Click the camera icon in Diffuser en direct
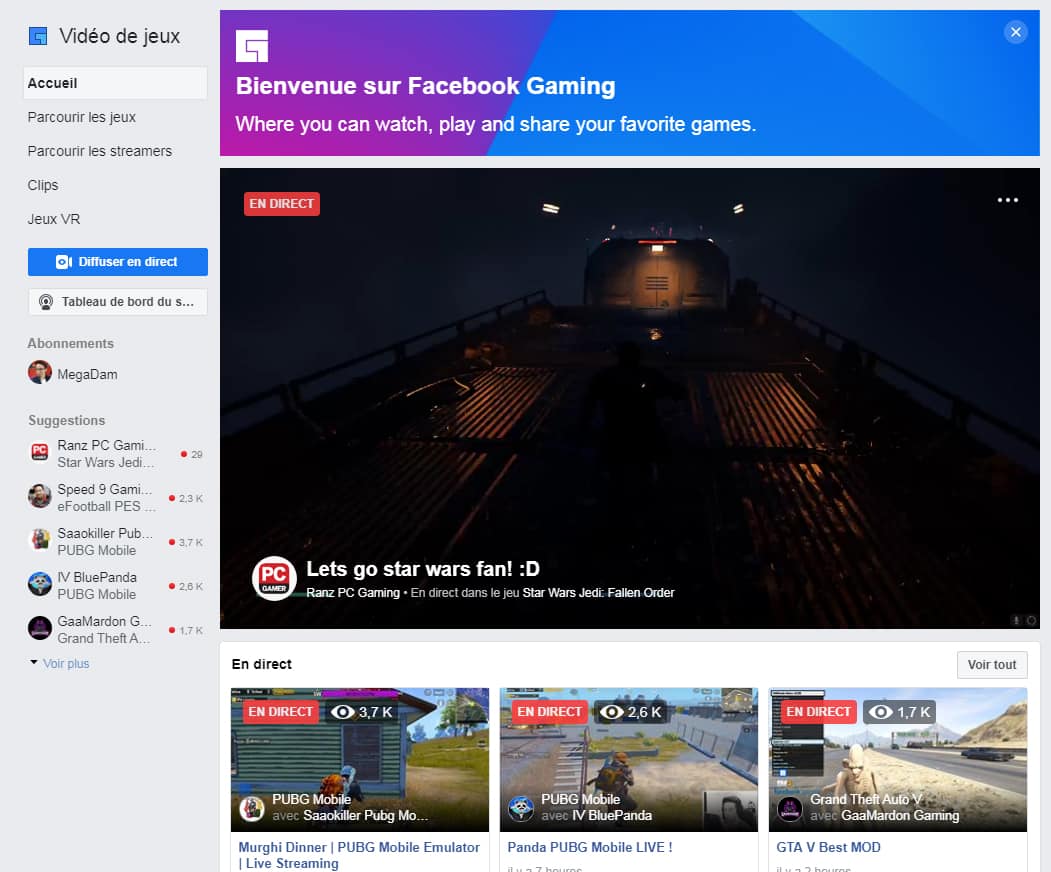 click(x=64, y=262)
